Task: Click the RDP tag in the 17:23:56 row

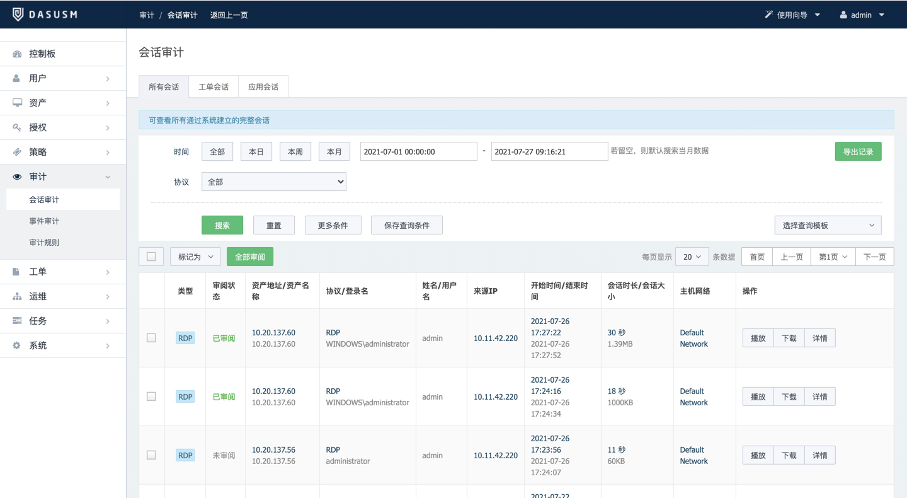Action: [x=185, y=455]
